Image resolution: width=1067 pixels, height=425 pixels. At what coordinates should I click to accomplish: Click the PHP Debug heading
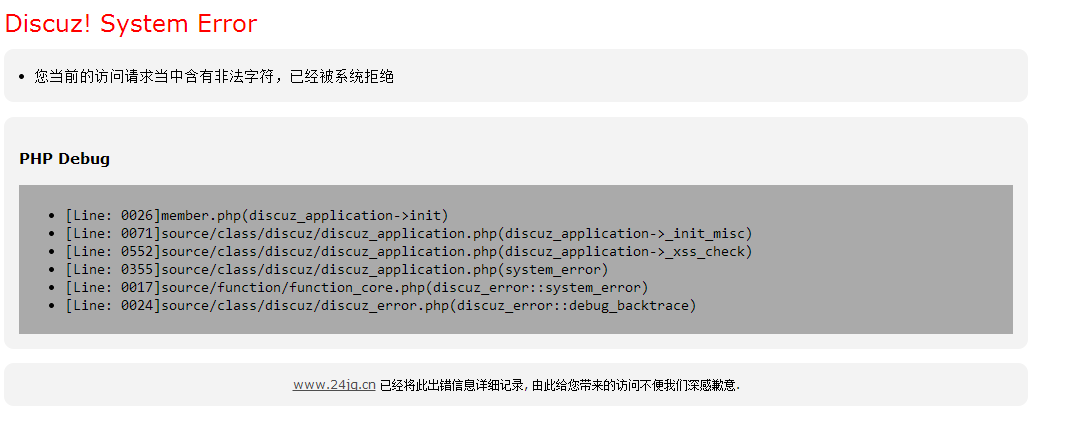point(65,158)
